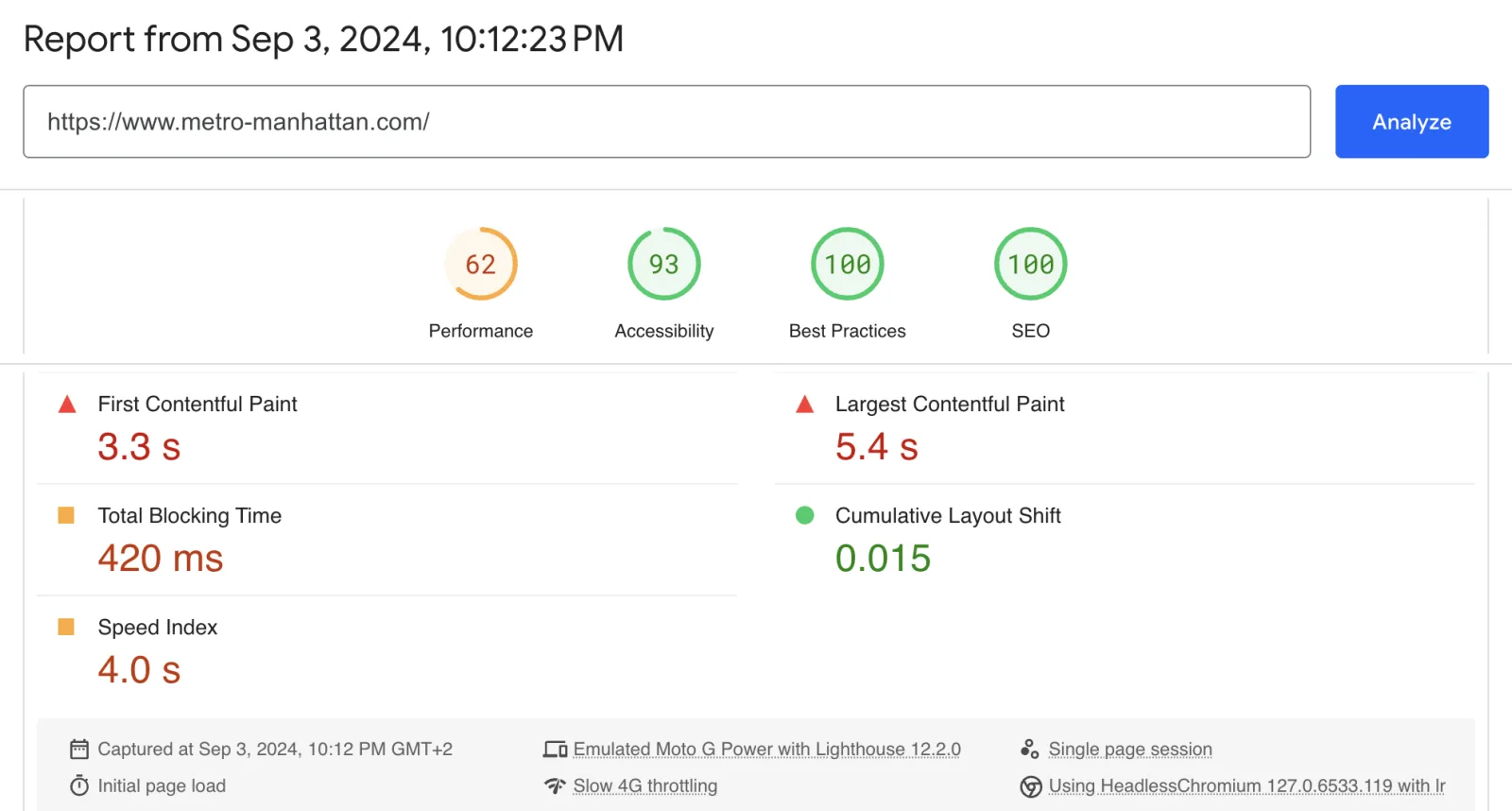Click the 4.0 s metric value

pyautogui.click(x=139, y=669)
